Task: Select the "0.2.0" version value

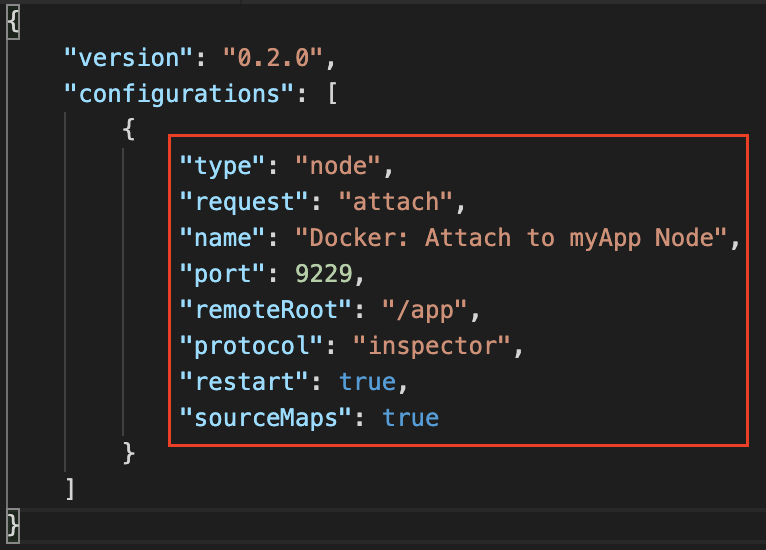Action: pos(273,58)
